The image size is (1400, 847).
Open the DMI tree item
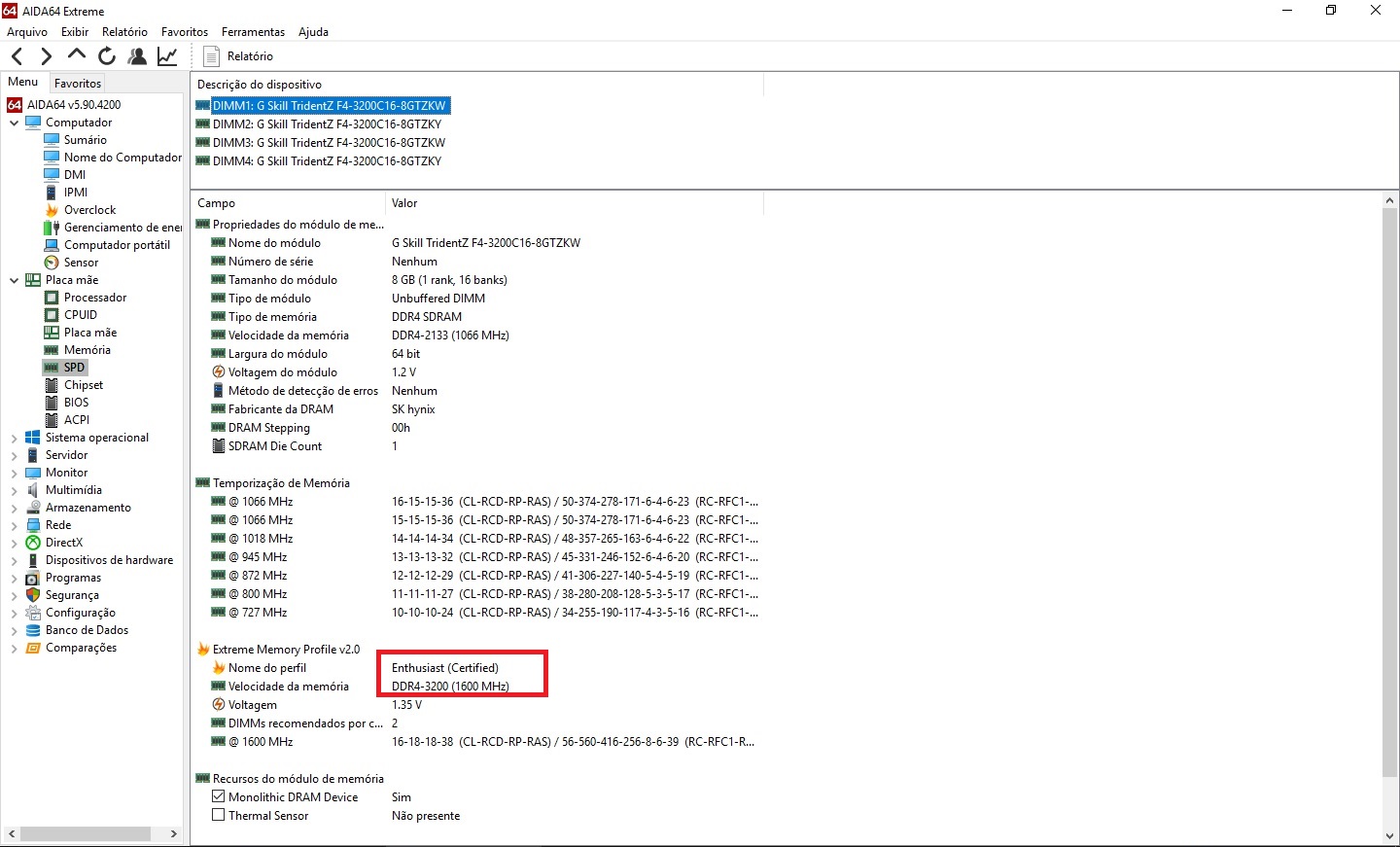tap(75, 175)
